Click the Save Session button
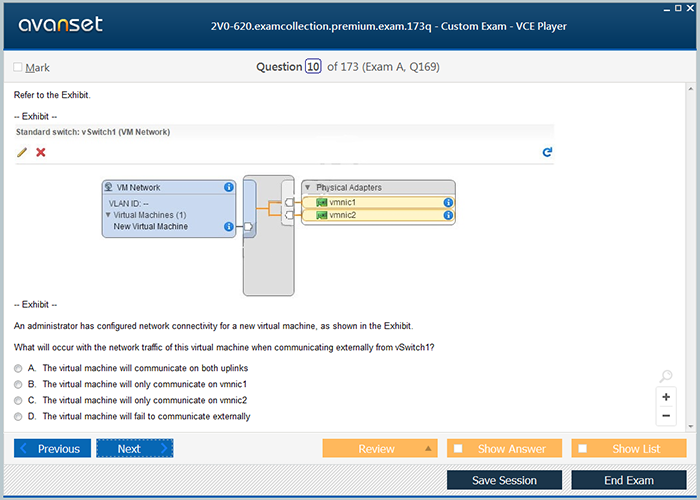 [504, 480]
